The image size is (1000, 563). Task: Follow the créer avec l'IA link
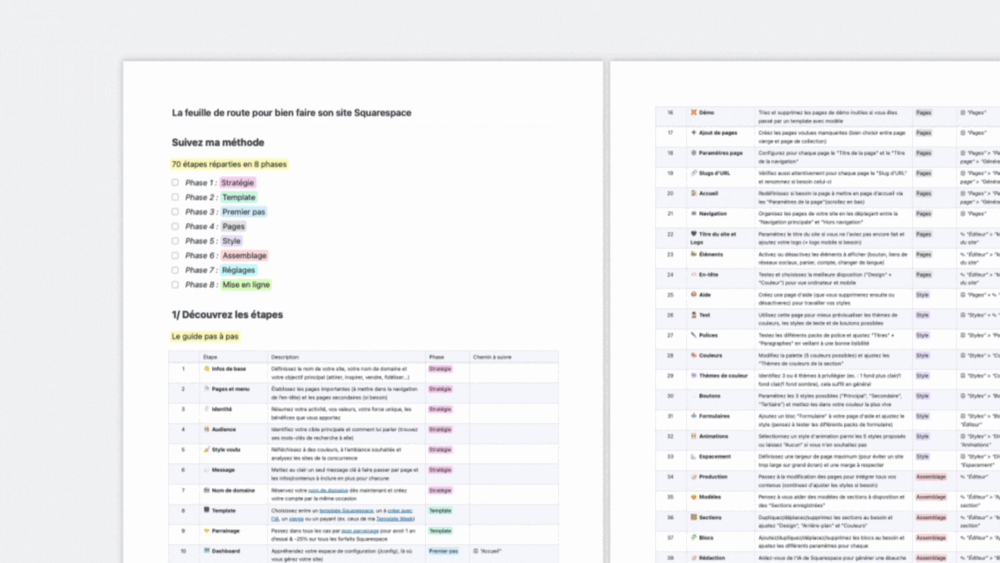point(400,511)
